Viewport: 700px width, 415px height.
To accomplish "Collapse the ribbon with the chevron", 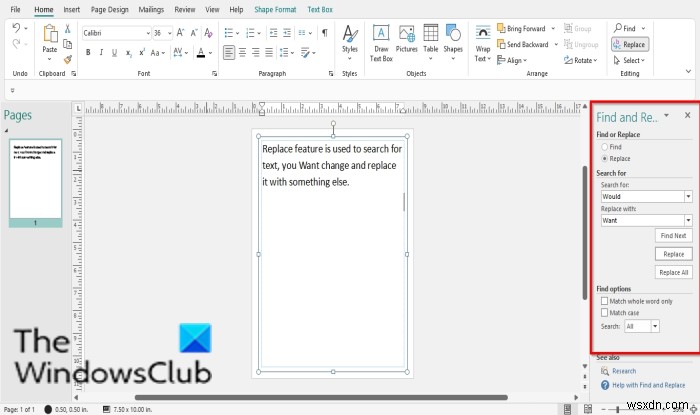I will [x=688, y=71].
